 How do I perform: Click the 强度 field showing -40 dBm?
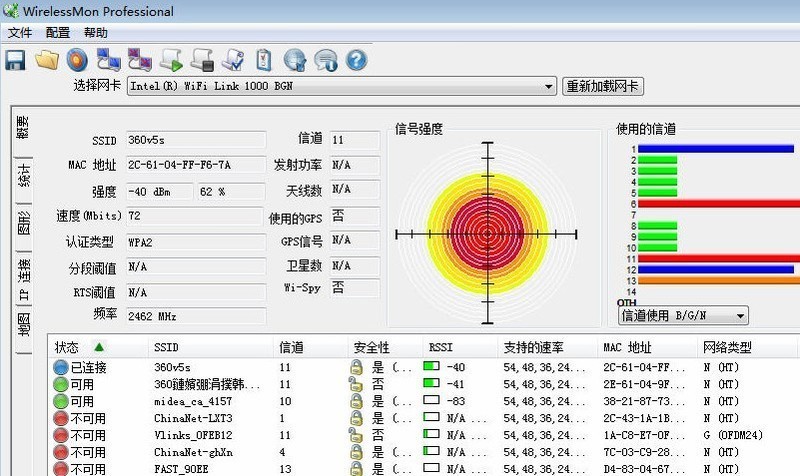point(160,192)
